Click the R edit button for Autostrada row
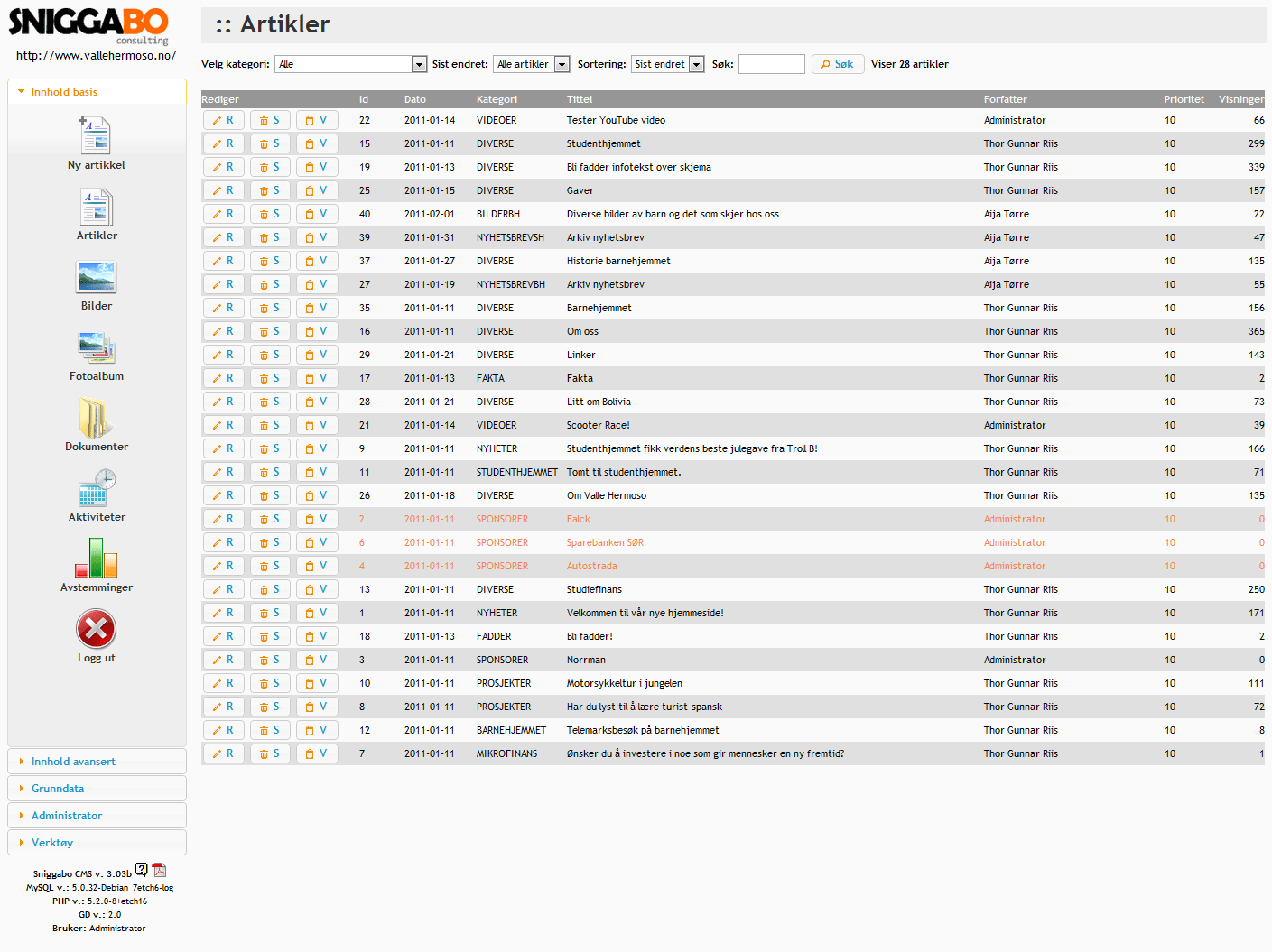Viewport: 1272px width, 952px height. pyautogui.click(x=224, y=566)
